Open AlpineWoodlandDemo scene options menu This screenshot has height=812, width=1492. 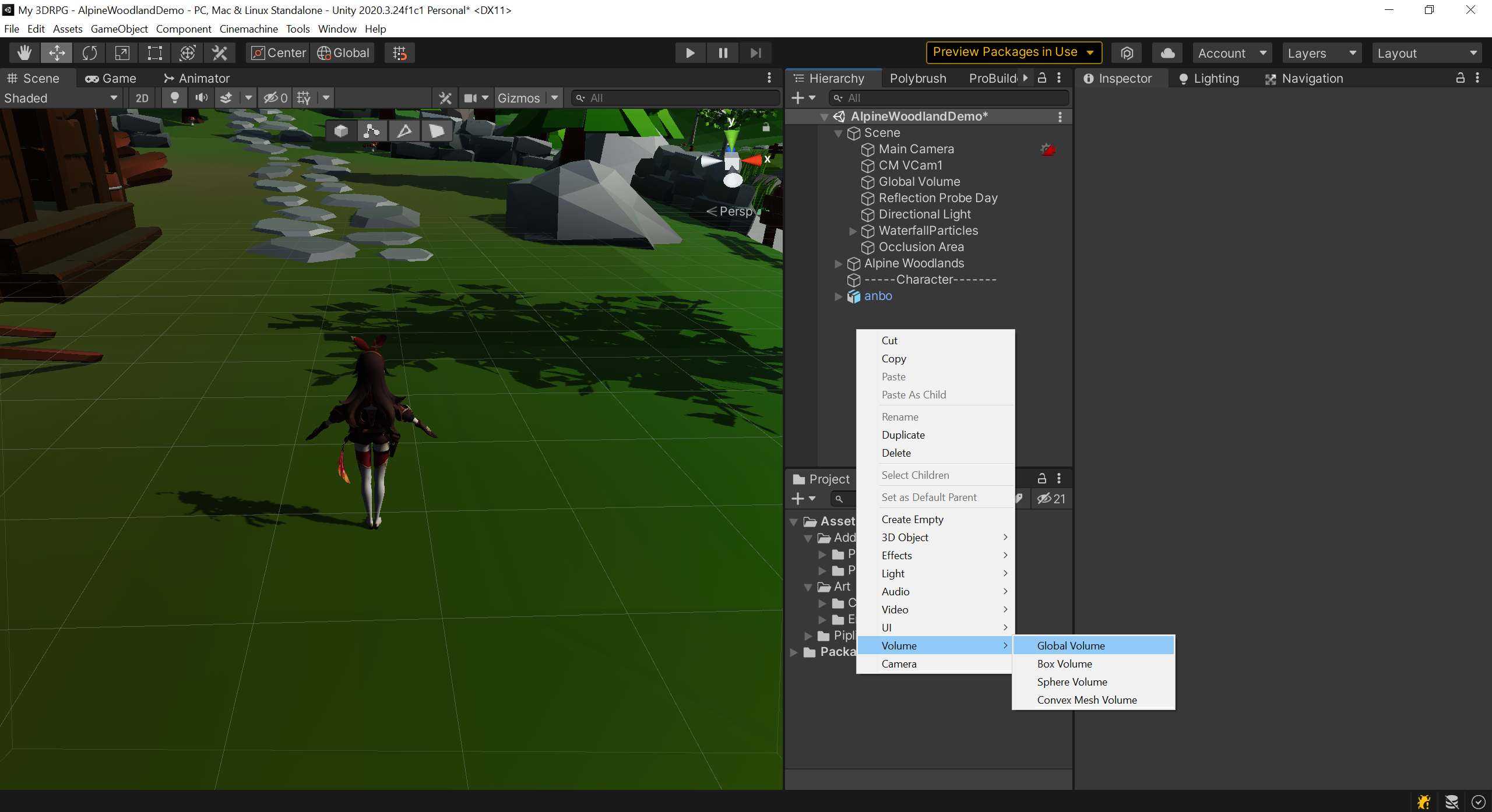click(1060, 116)
